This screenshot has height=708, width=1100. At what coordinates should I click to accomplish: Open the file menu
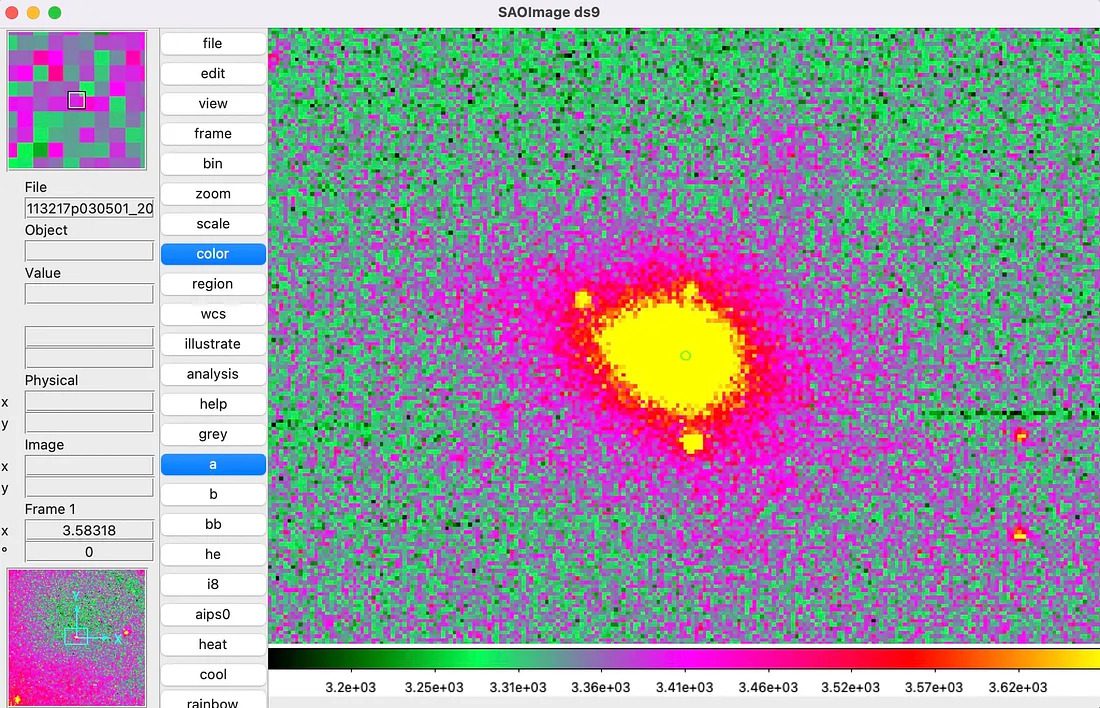pos(213,43)
